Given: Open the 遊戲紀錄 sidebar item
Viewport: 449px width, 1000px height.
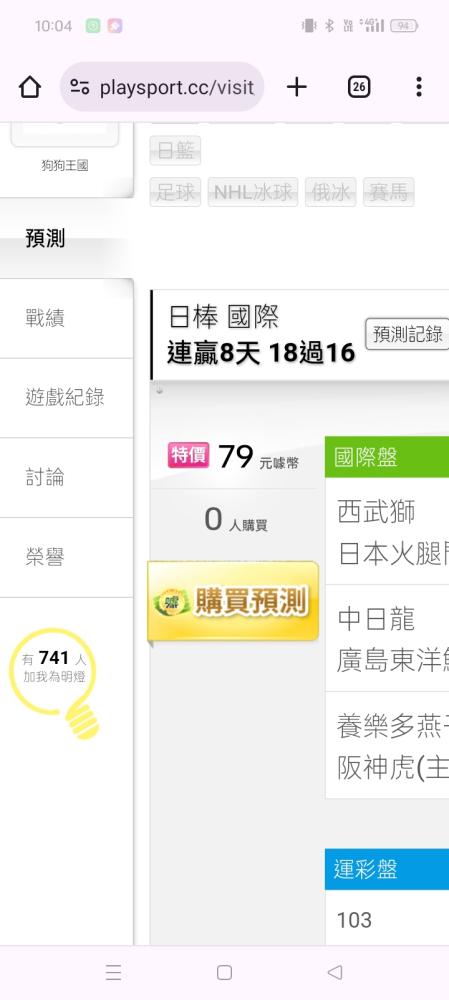Looking at the screenshot, I should tap(66, 398).
